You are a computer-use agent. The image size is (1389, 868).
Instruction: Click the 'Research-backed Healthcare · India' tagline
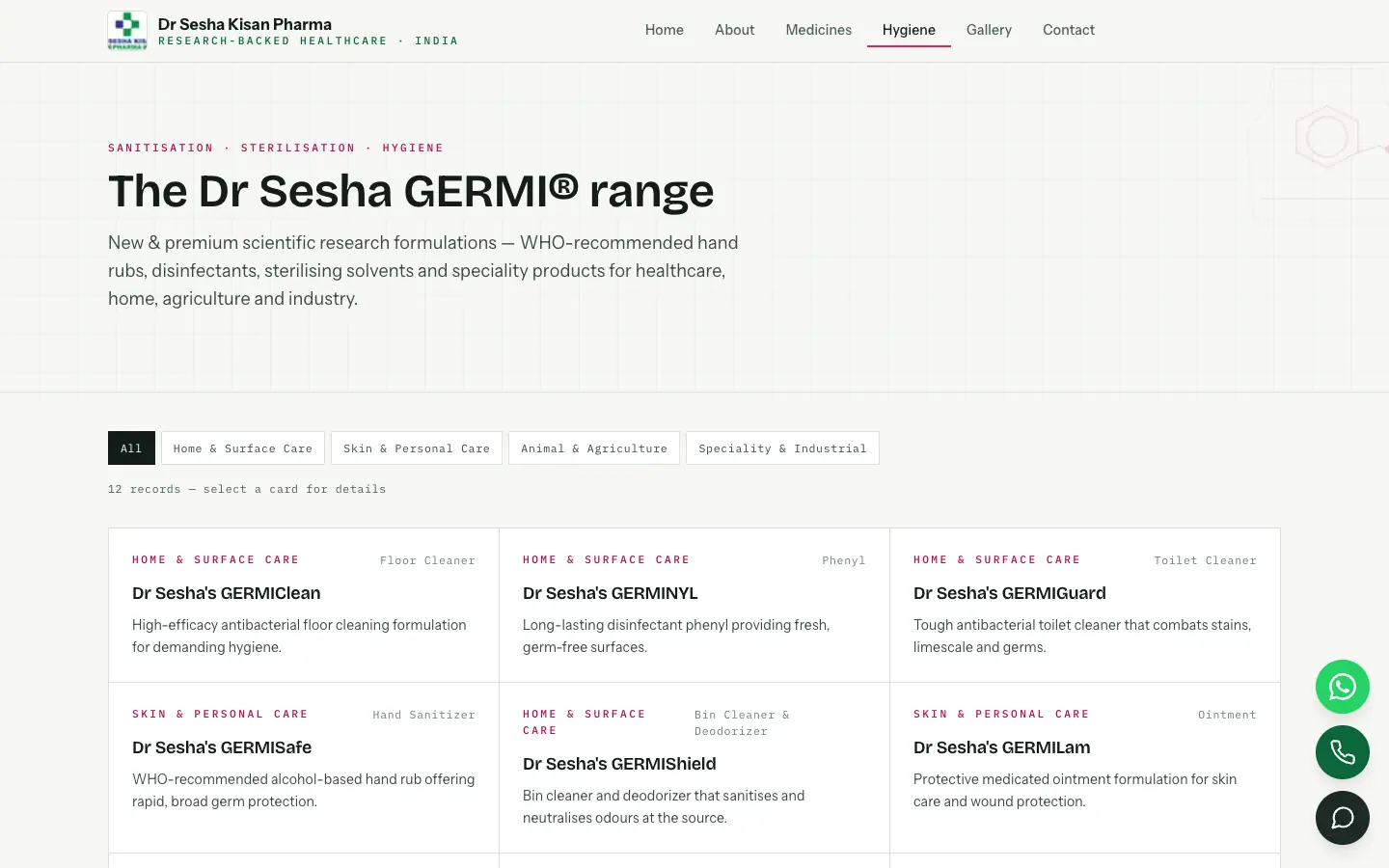click(308, 41)
